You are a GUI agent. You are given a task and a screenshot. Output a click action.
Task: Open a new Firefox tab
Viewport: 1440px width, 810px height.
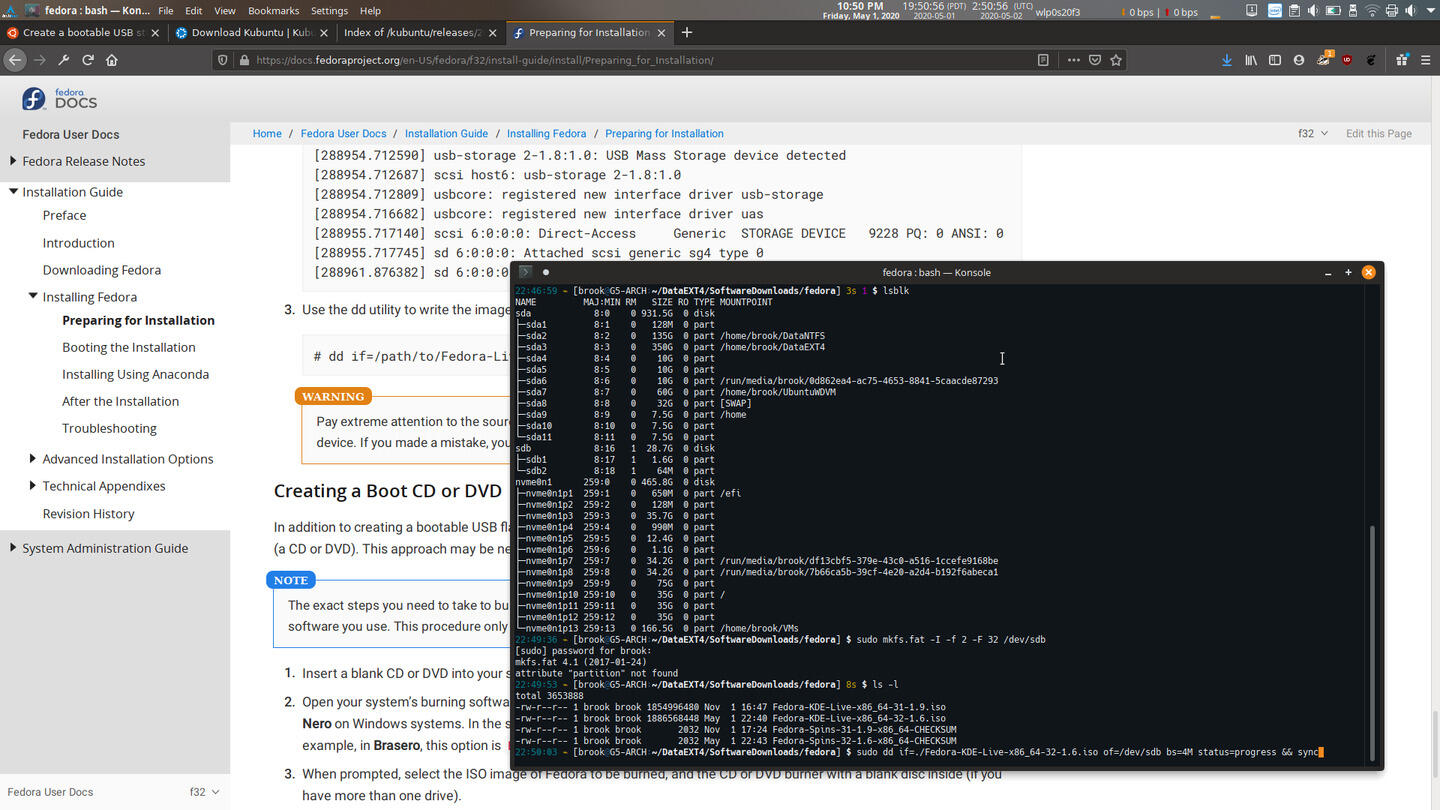pos(686,32)
